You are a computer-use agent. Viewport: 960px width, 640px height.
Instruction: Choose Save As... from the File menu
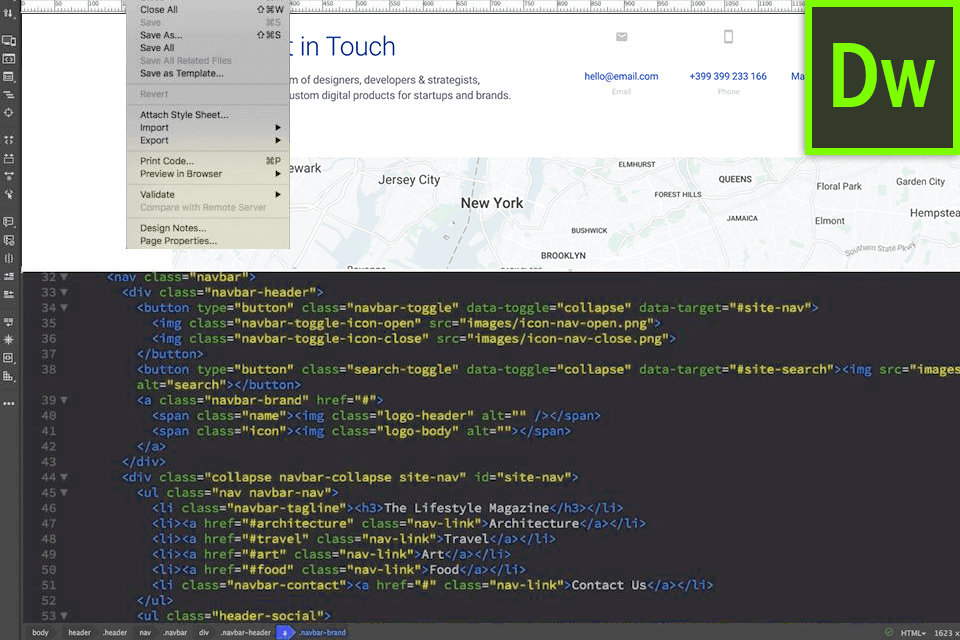[161, 35]
